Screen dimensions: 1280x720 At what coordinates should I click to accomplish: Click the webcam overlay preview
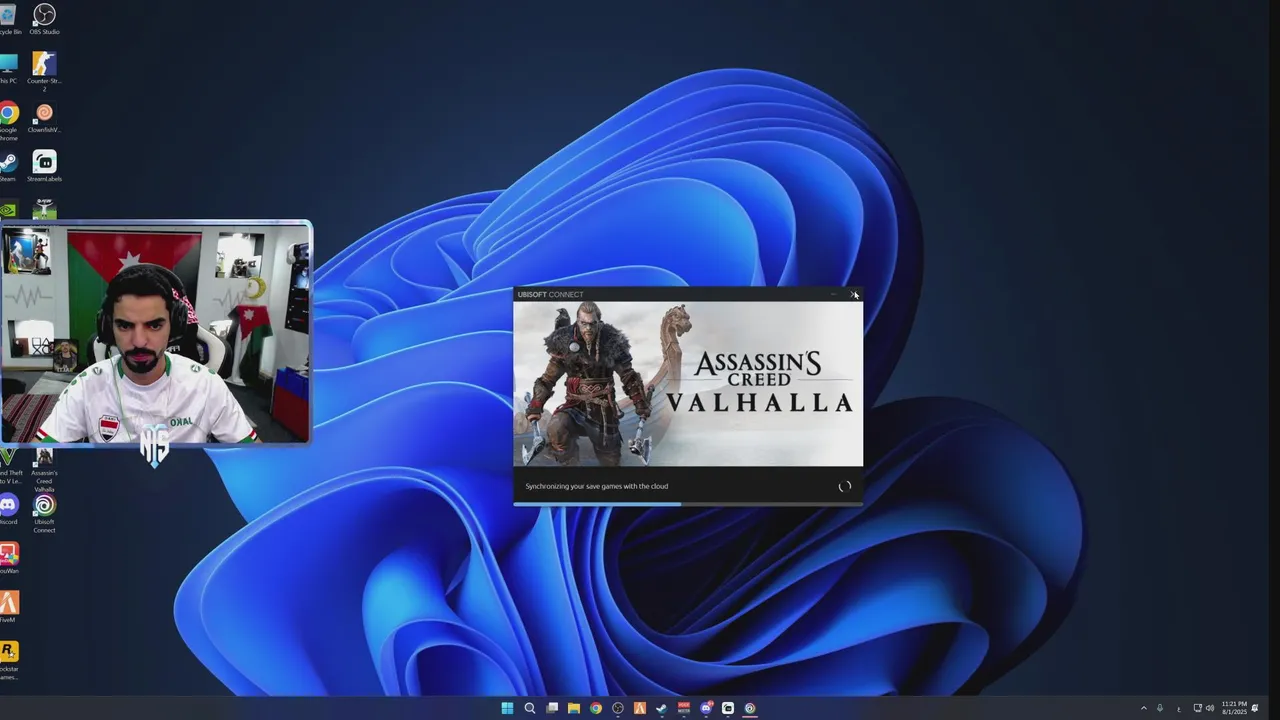pyautogui.click(x=156, y=333)
